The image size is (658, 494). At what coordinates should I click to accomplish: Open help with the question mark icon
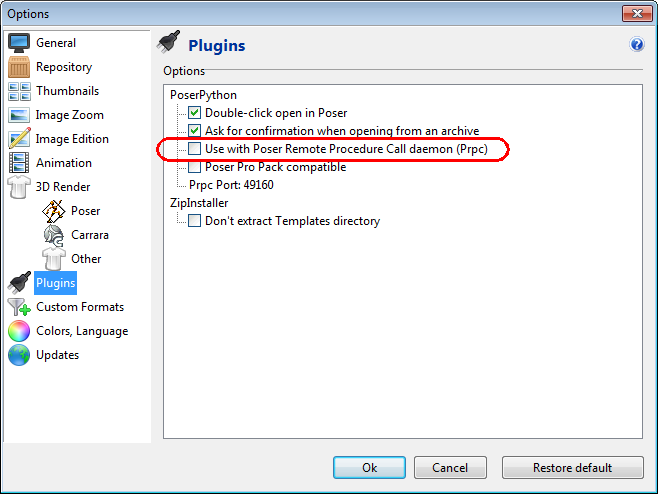637,44
